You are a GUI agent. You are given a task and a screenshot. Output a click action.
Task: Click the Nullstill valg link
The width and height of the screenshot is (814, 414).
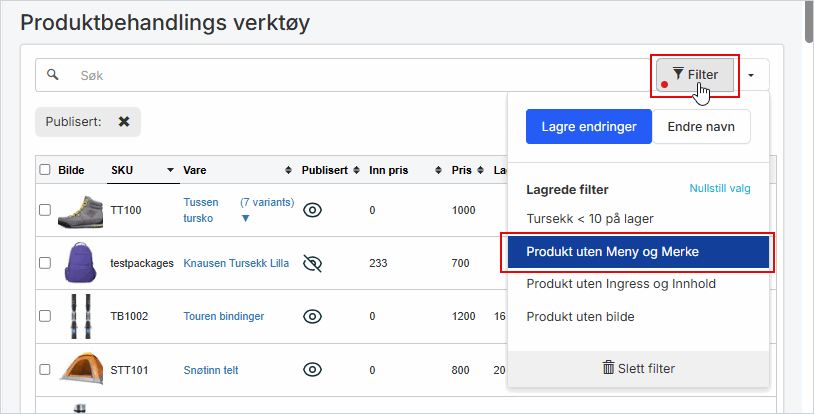(x=719, y=189)
